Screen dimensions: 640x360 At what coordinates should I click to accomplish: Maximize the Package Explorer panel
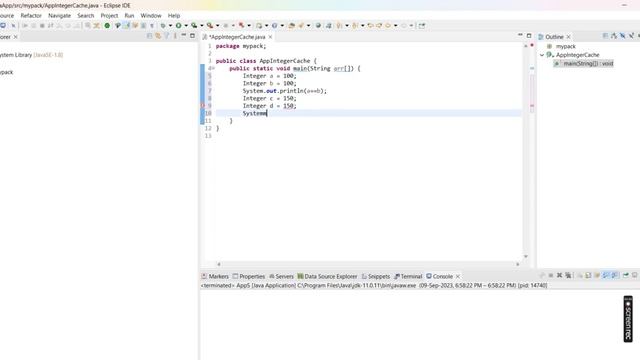192,36
